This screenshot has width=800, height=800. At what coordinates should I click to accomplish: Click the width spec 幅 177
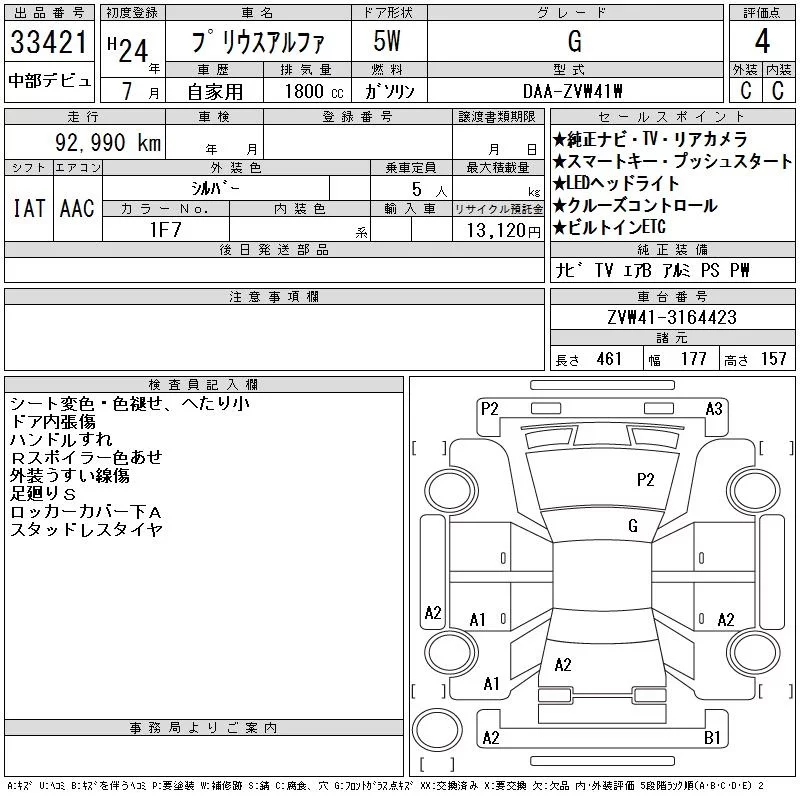(x=677, y=359)
